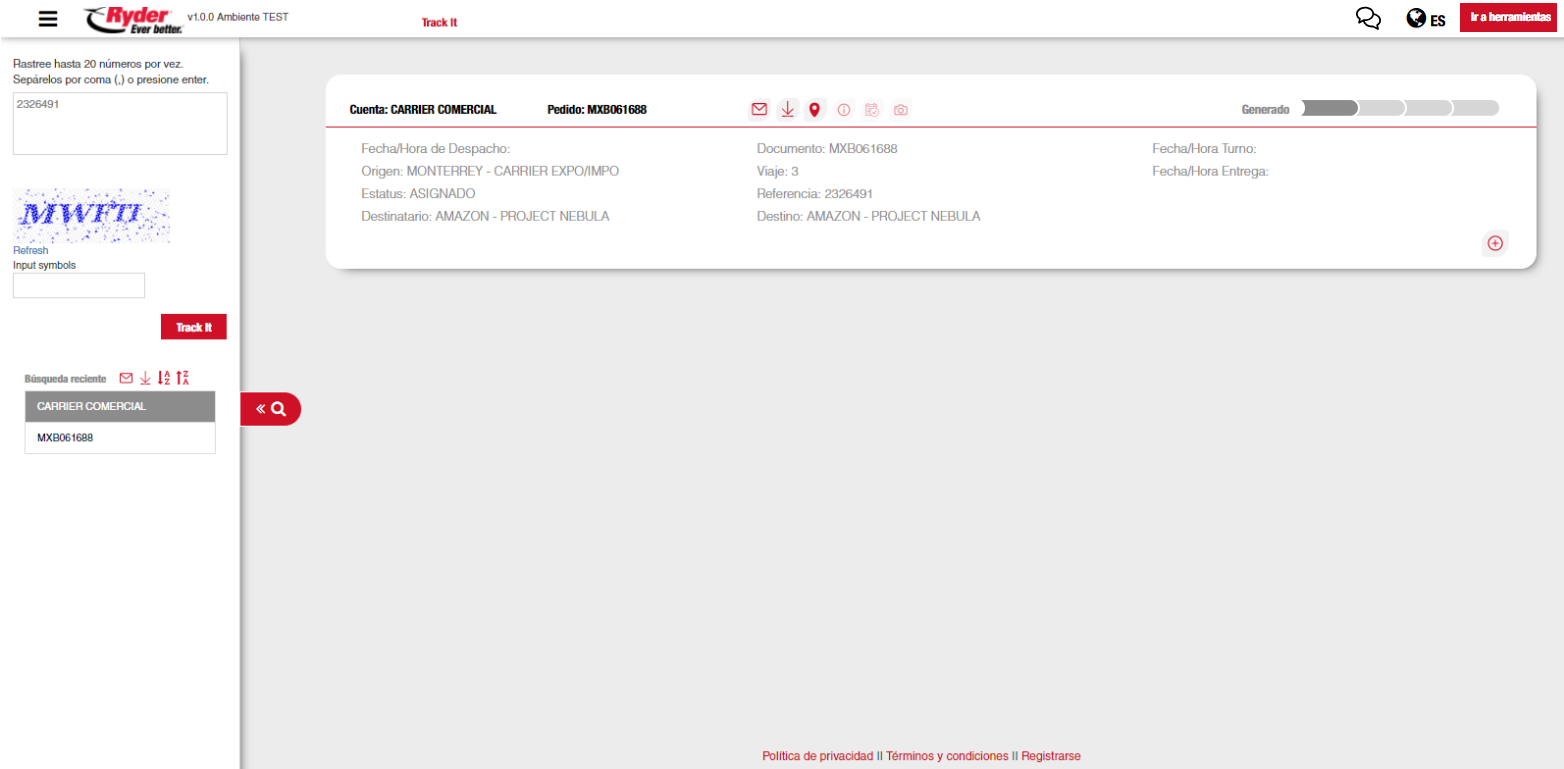Collapse the search side panel
1564x769 pixels.
(x=270, y=409)
